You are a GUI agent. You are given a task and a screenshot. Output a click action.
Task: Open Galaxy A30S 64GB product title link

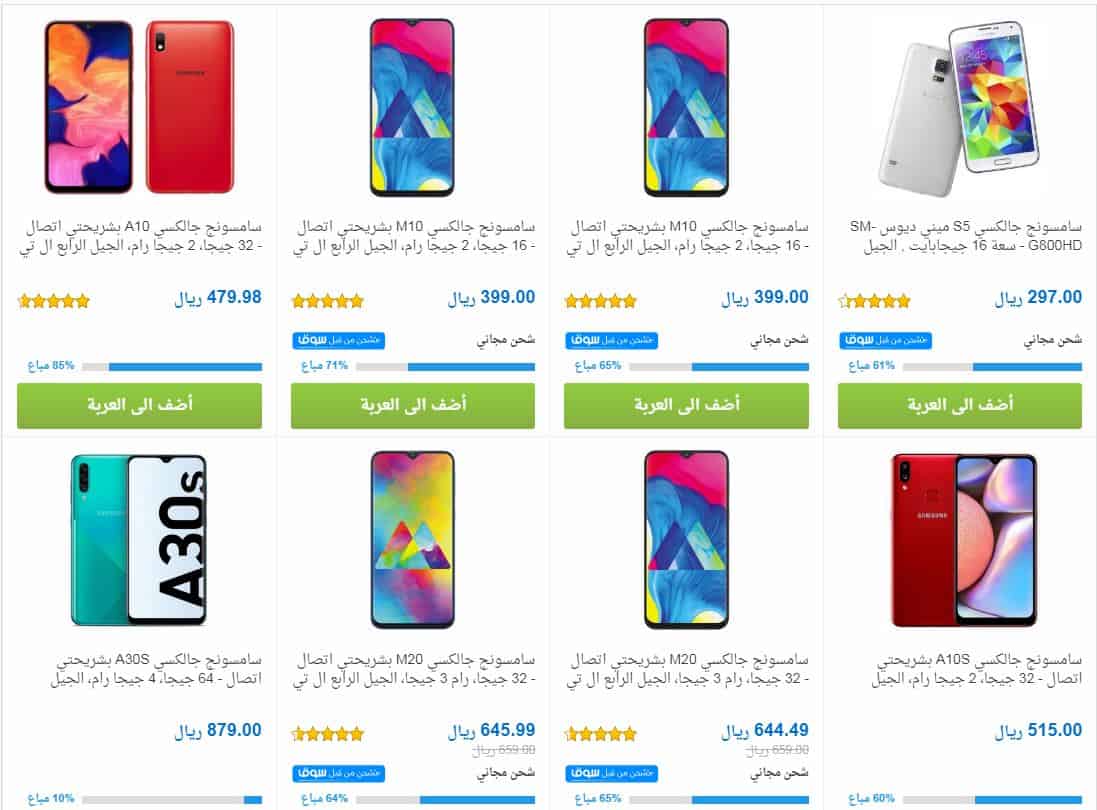pos(156,669)
